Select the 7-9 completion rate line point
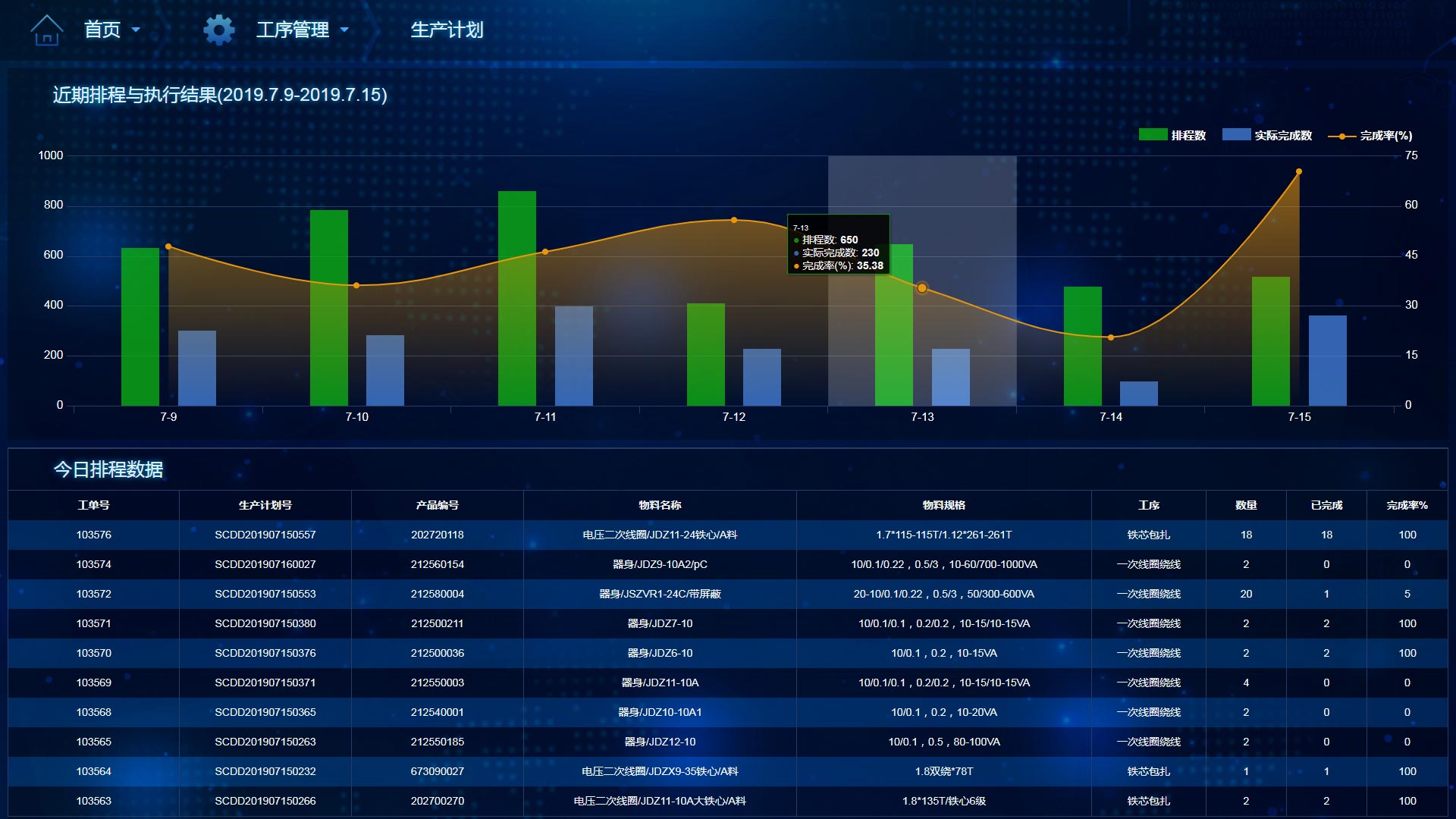 click(168, 246)
